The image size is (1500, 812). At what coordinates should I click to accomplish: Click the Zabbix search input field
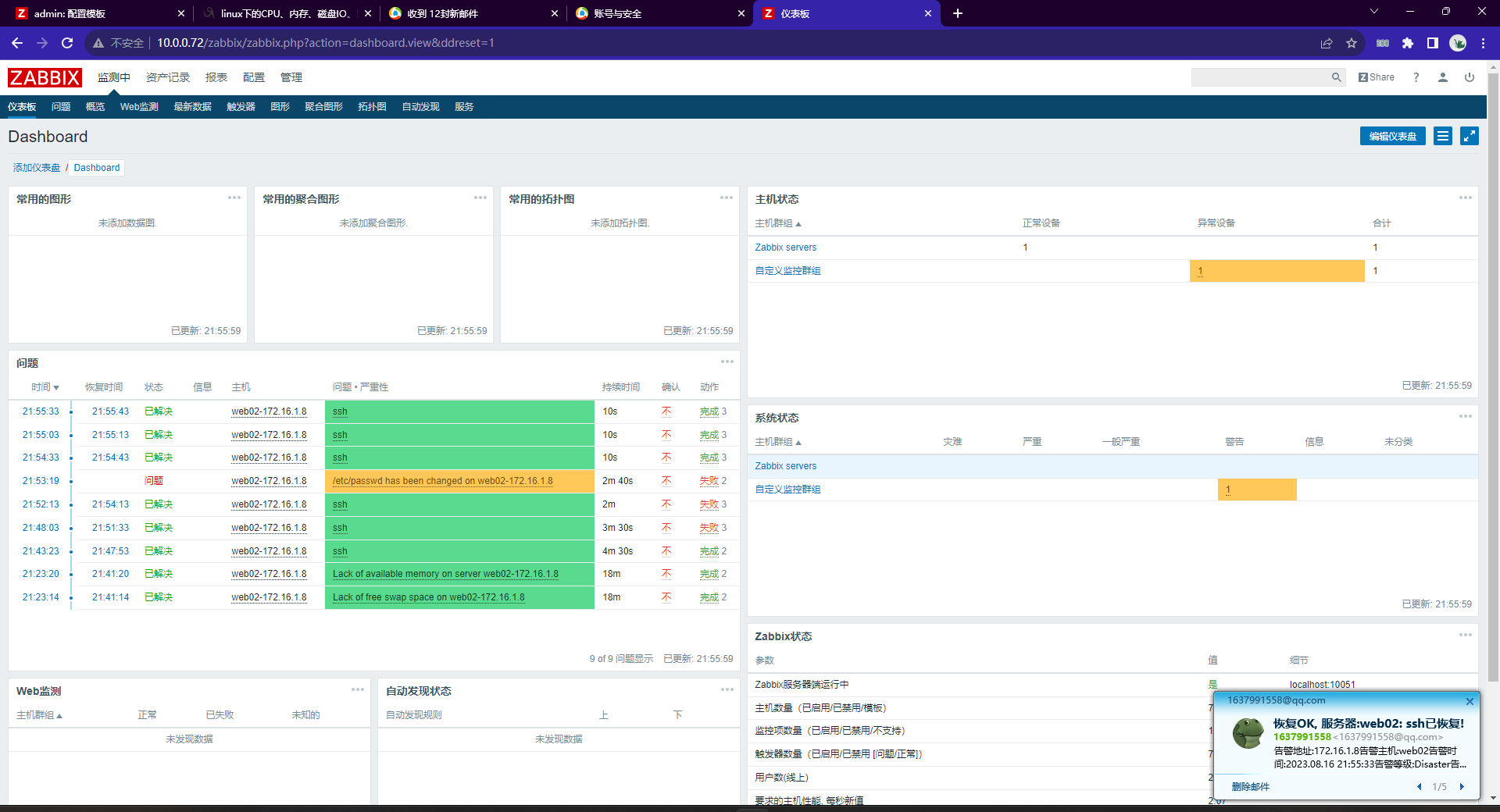[x=1259, y=77]
